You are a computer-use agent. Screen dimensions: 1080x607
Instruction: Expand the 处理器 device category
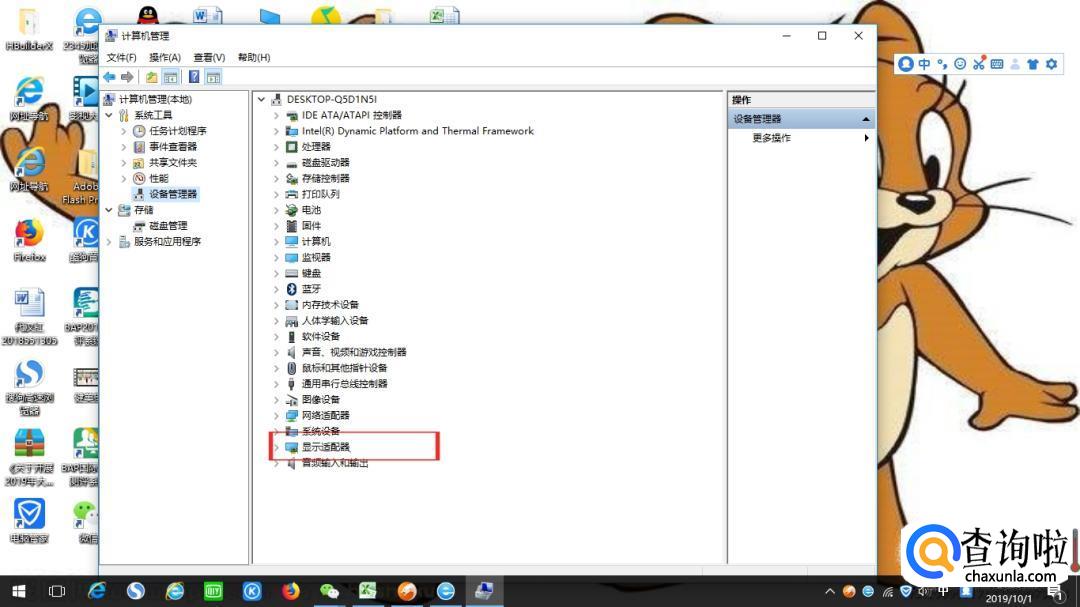[276, 147]
